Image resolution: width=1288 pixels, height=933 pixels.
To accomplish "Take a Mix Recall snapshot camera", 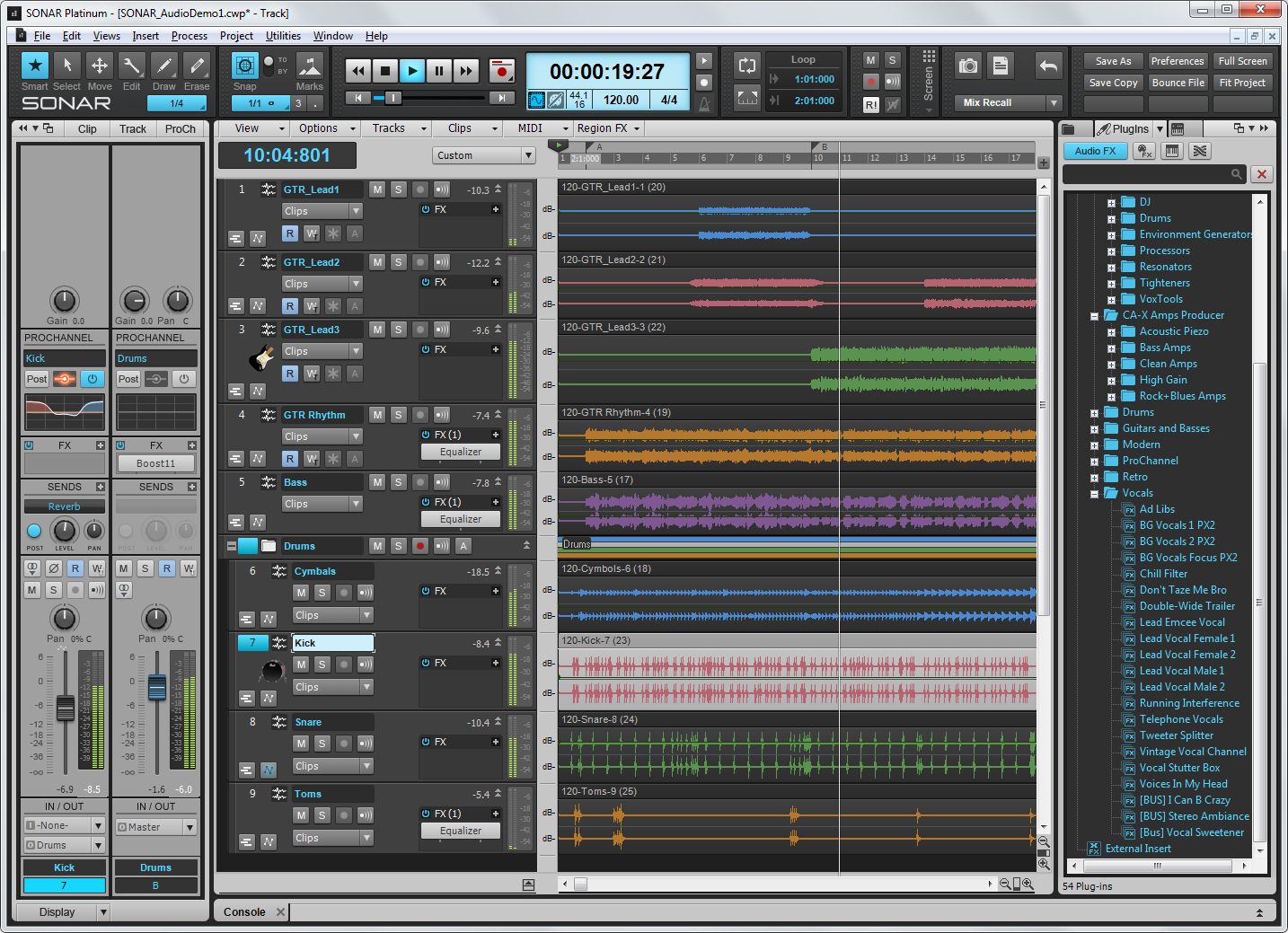I will (x=968, y=66).
